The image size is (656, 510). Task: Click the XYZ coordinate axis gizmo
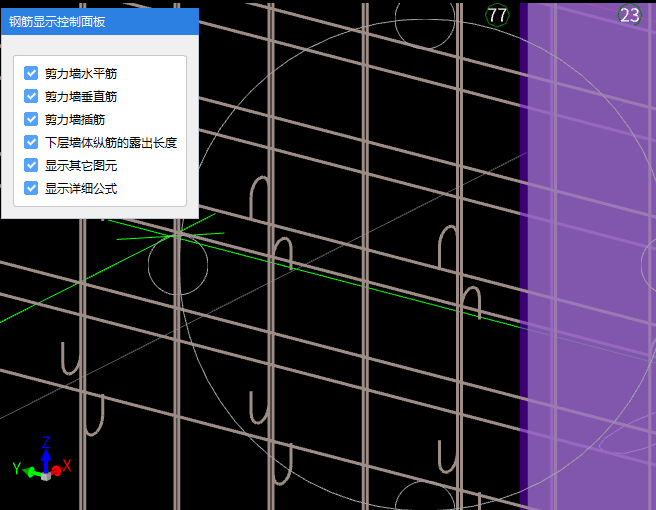(x=43, y=459)
